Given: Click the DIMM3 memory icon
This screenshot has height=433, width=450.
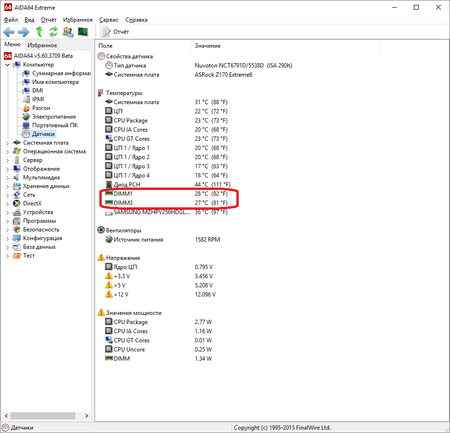Looking at the screenshot, I should point(109,202).
